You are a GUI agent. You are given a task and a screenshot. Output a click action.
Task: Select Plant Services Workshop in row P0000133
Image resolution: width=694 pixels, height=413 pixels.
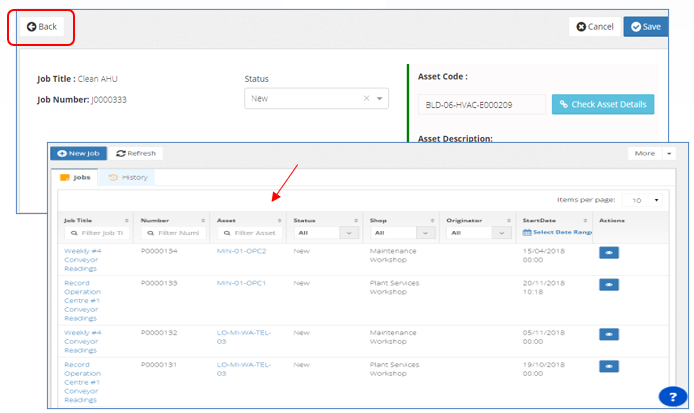pos(395,287)
